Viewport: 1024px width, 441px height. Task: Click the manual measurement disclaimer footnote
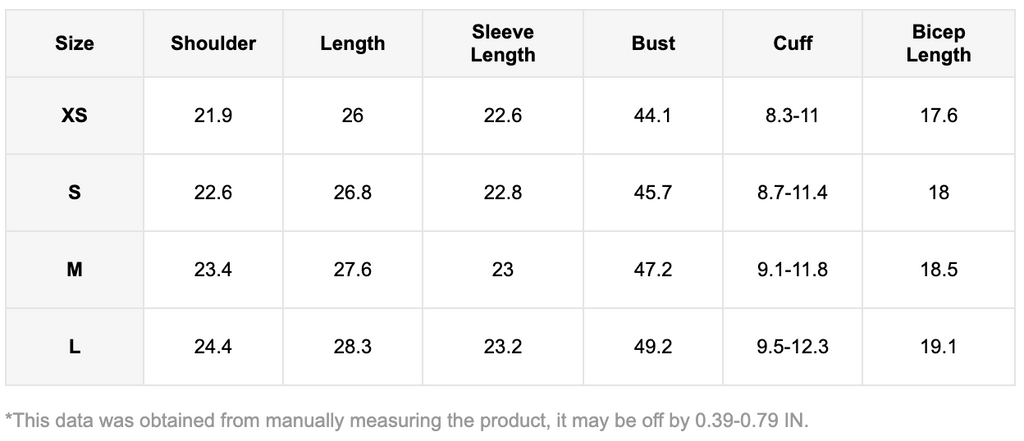click(x=406, y=420)
